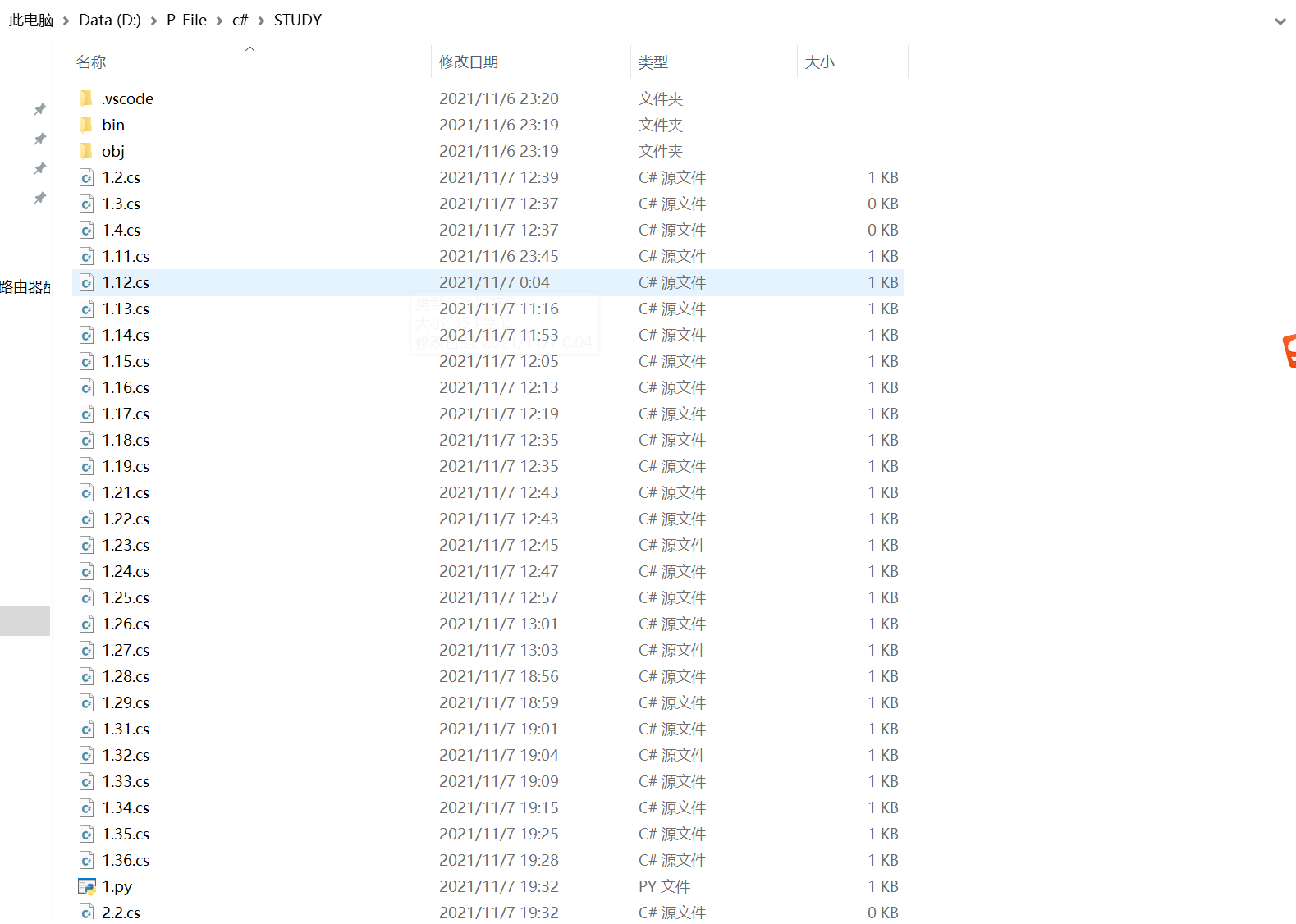The image size is (1296, 924).
Task: Click the 1.15.cs file icon
Action: point(86,361)
